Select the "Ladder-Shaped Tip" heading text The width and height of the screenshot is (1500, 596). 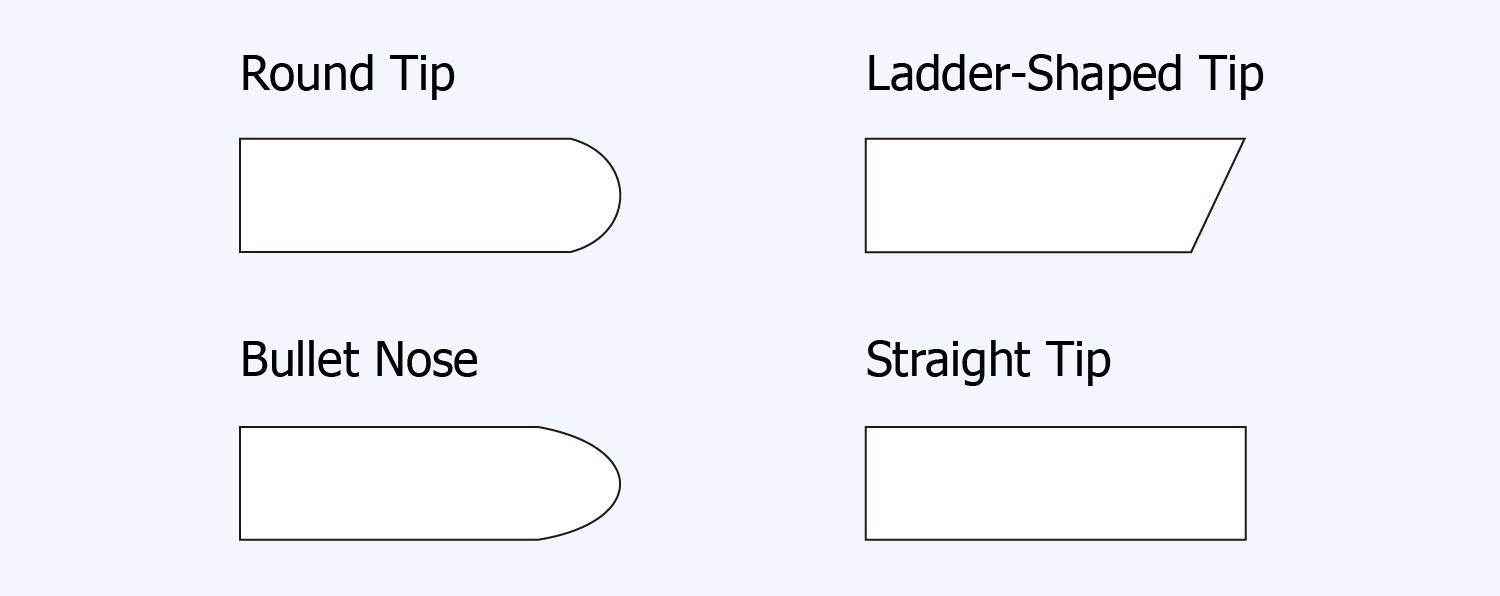(1064, 75)
